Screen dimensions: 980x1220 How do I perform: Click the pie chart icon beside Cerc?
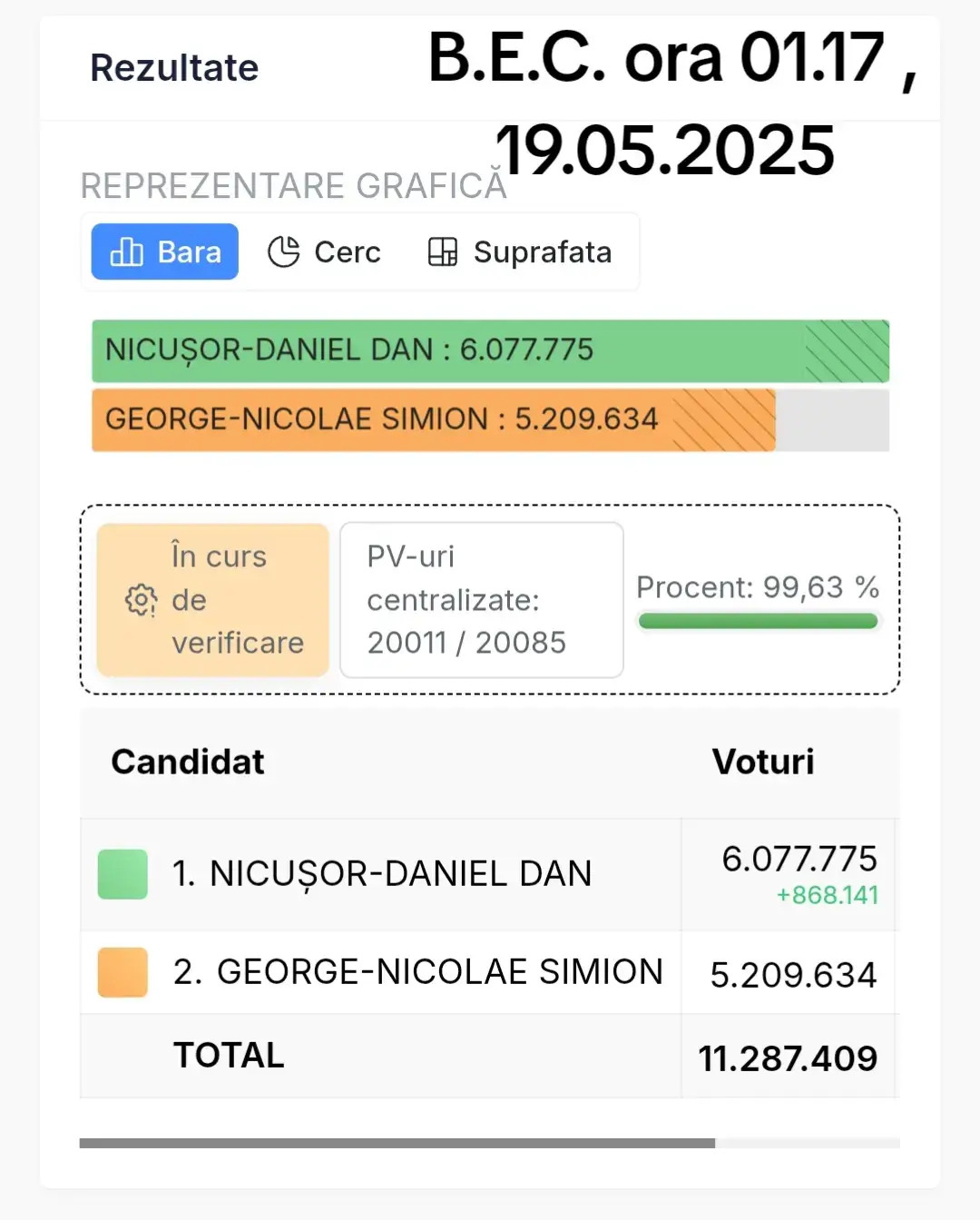283,251
